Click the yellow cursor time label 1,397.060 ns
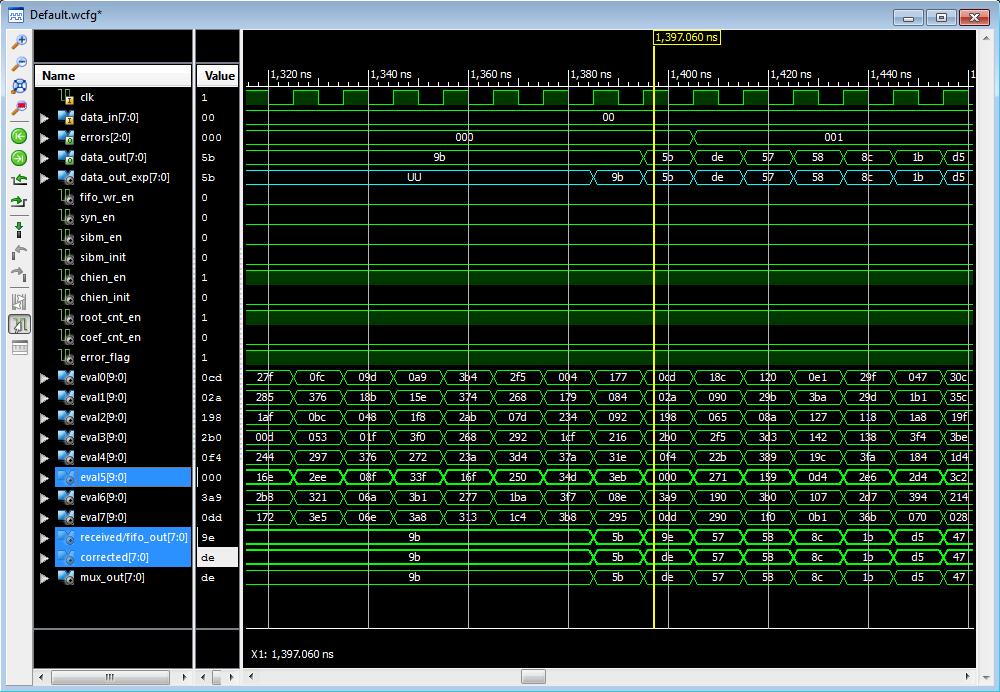Screen dimensions: 1000x692 687,37
